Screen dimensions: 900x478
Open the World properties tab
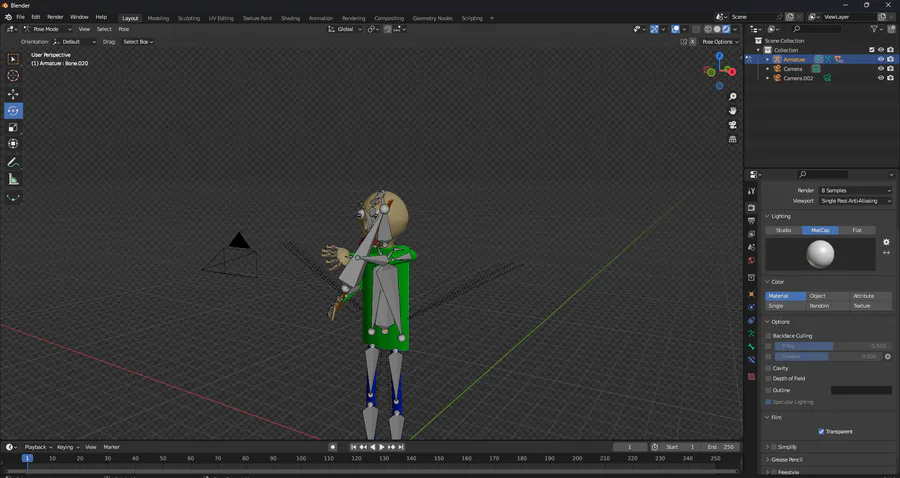[x=751, y=261]
